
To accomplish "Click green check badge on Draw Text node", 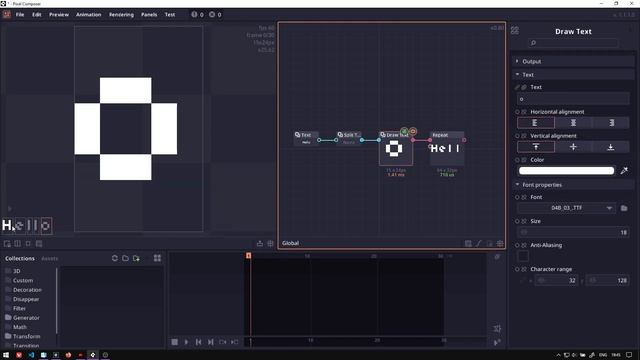I will pos(404,131).
